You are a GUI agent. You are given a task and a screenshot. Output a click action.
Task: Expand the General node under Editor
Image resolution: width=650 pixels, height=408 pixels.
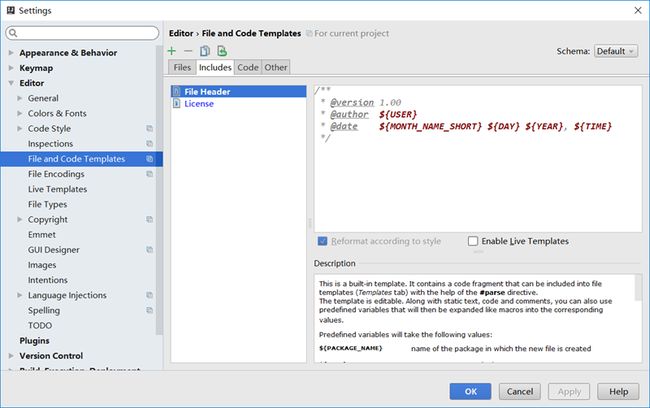point(19,98)
